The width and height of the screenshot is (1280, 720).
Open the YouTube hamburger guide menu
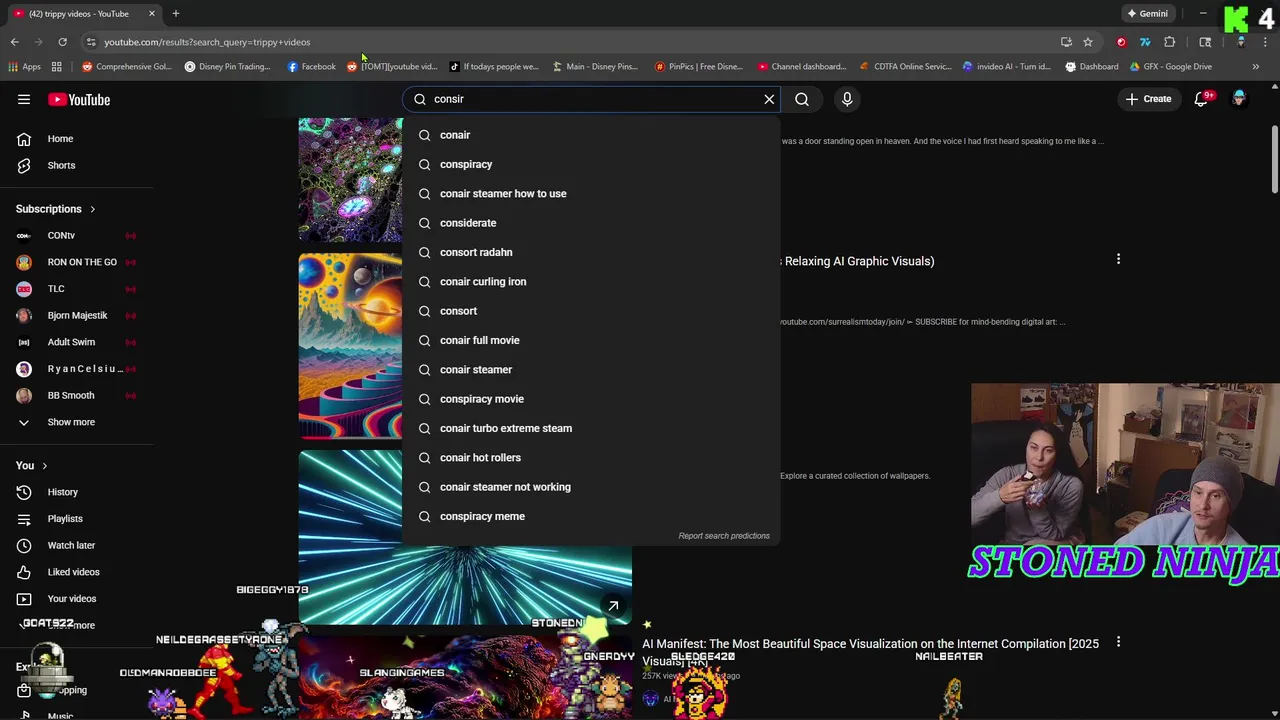pyautogui.click(x=24, y=99)
